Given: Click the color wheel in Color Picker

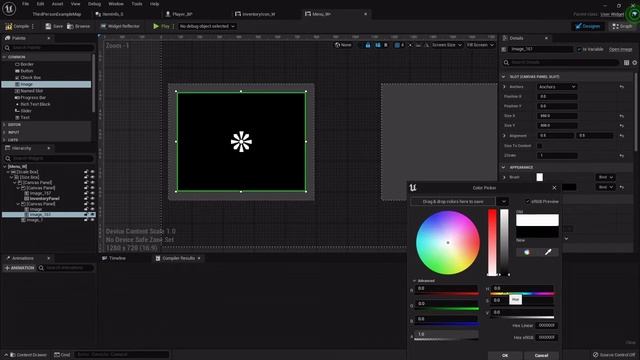Looking at the screenshot, I should [x=448, y=242].
